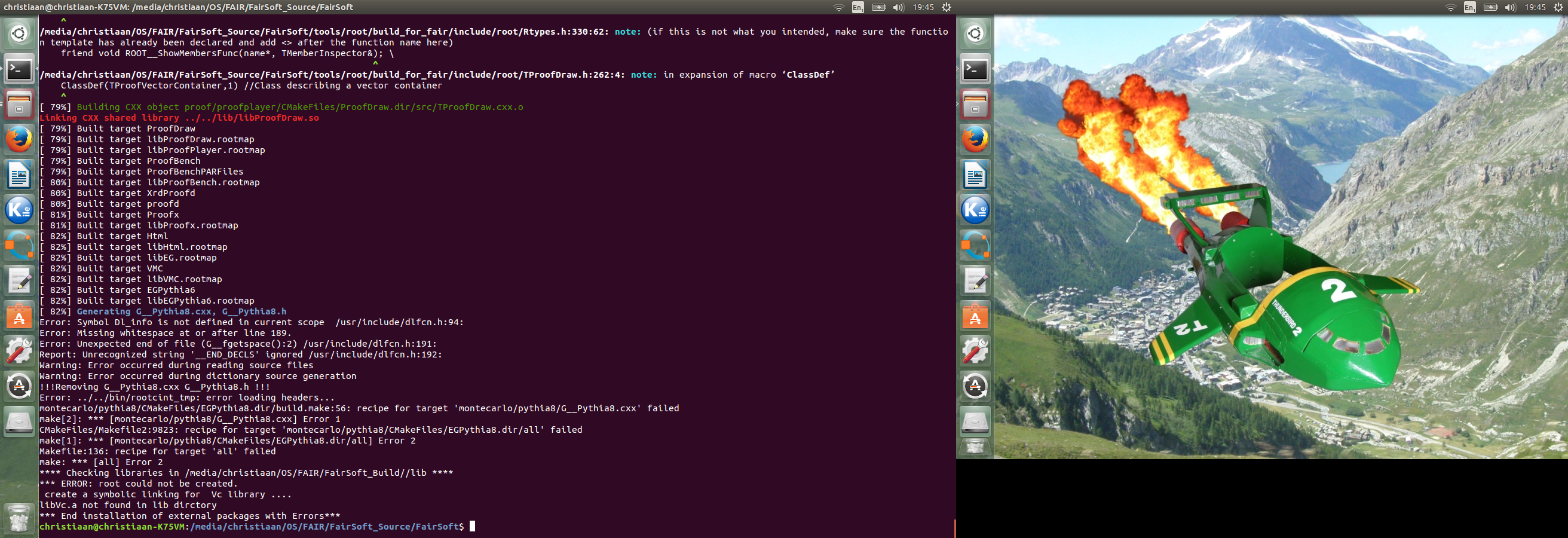Viewport: 1568px width, 538px height.
Task: Click the 'ERROR: root could not be created' line
Action: tap(138, 484)
